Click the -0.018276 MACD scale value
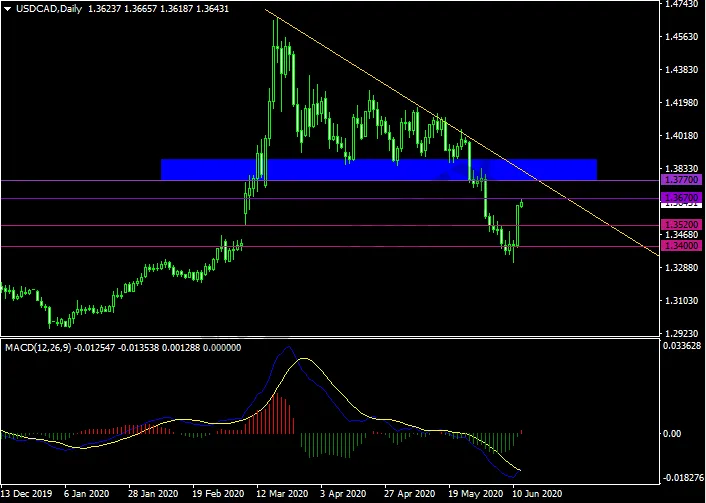This screenshot has height=503, width=706. coord(683,477)
